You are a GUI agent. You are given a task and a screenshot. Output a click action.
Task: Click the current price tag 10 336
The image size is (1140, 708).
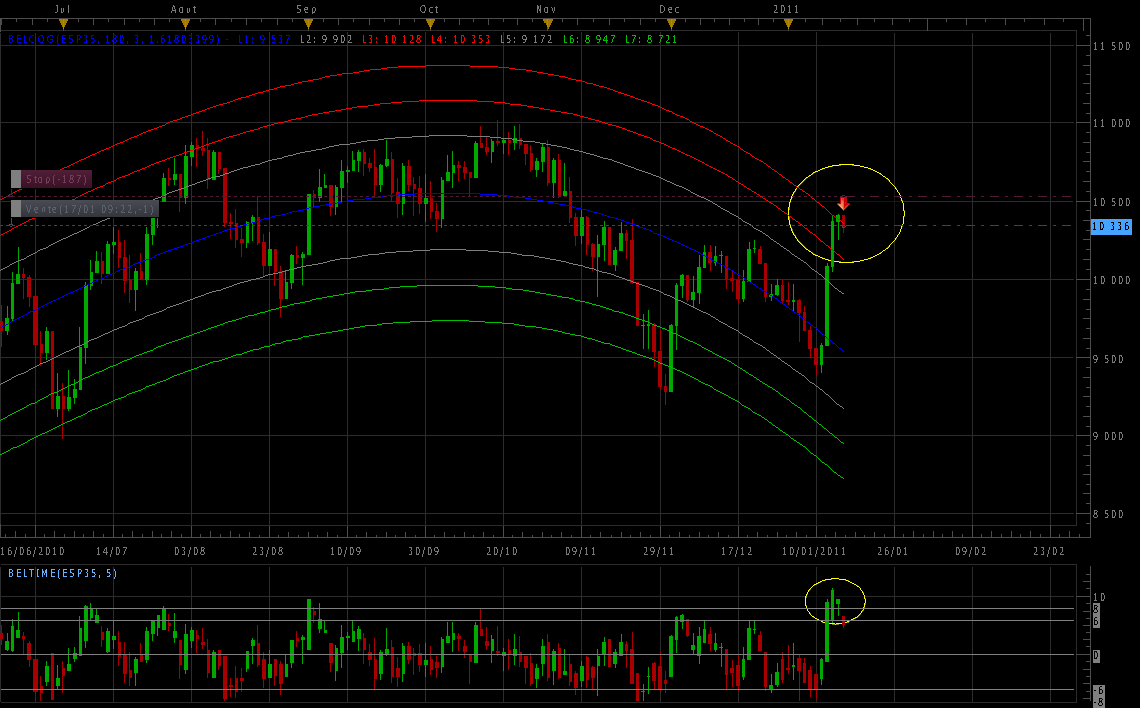pos(1110,227)
